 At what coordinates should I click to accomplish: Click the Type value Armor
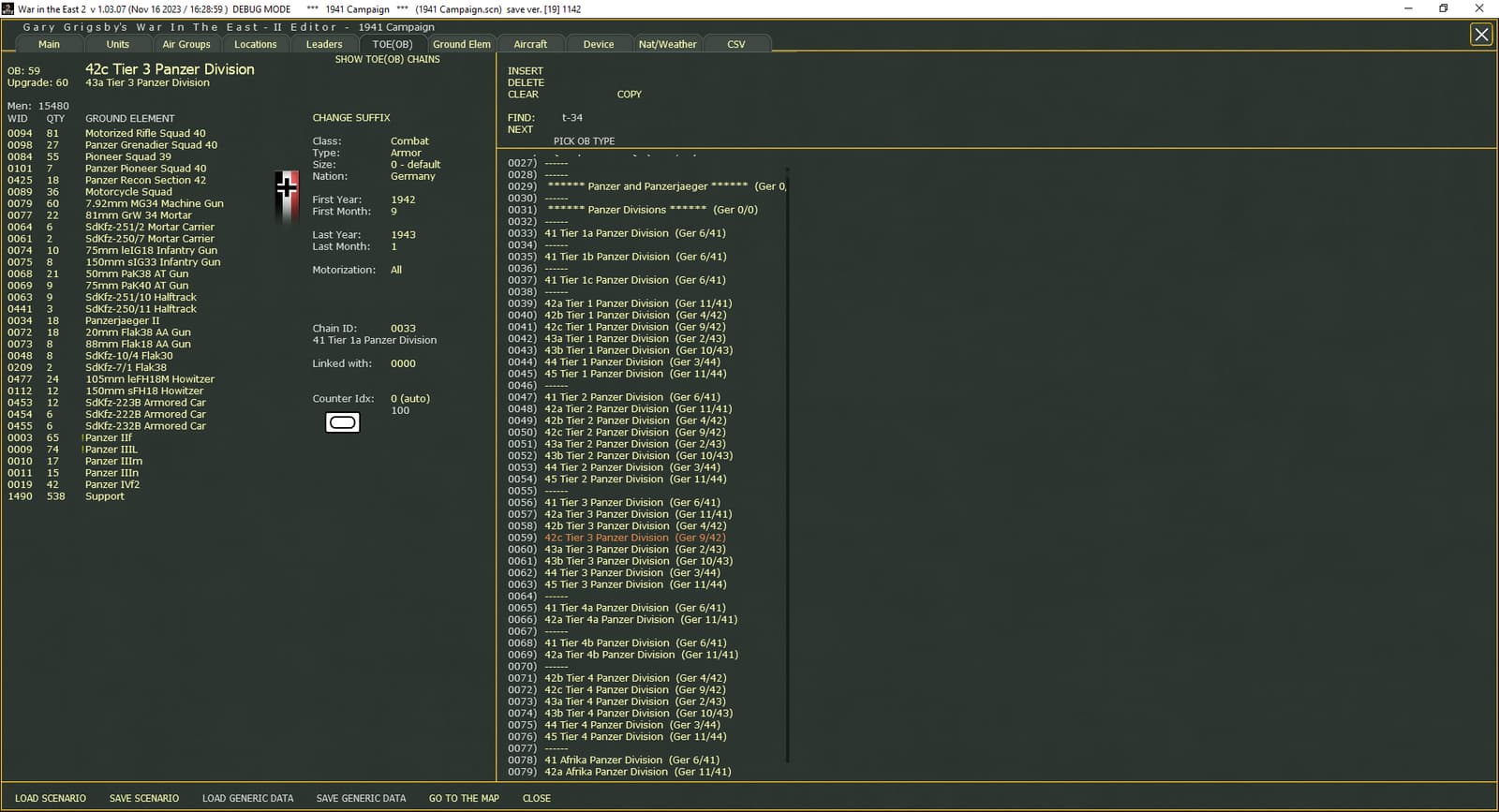(406, 153)
